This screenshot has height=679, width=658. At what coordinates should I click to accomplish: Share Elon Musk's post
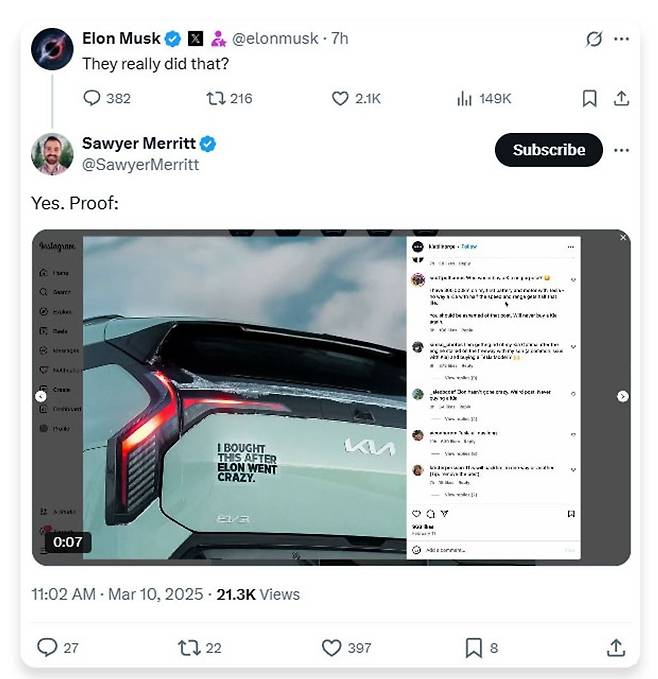coord(621,98)
